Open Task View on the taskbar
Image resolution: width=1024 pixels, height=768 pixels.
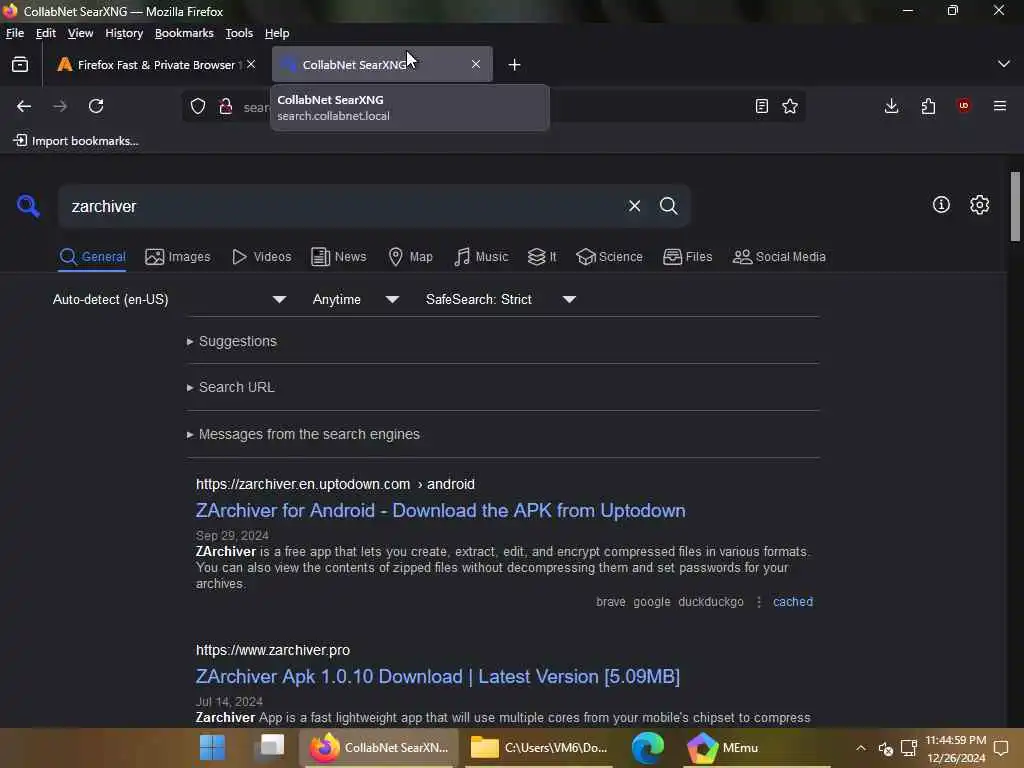point(272,746)
